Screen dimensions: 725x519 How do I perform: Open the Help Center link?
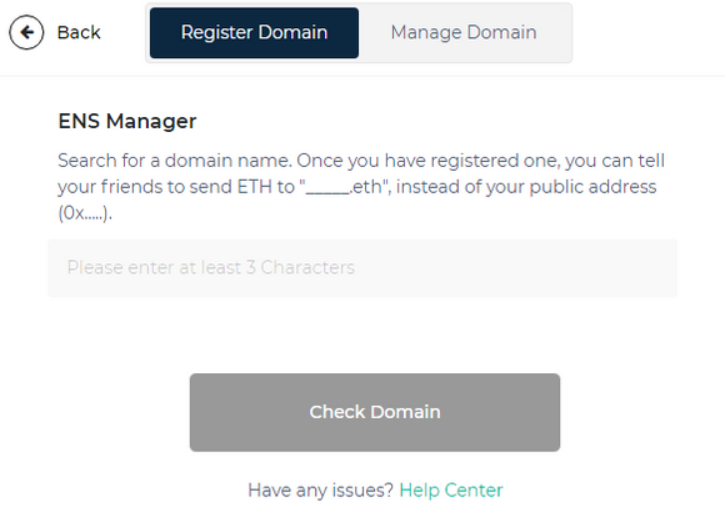[x=451, y=490]
